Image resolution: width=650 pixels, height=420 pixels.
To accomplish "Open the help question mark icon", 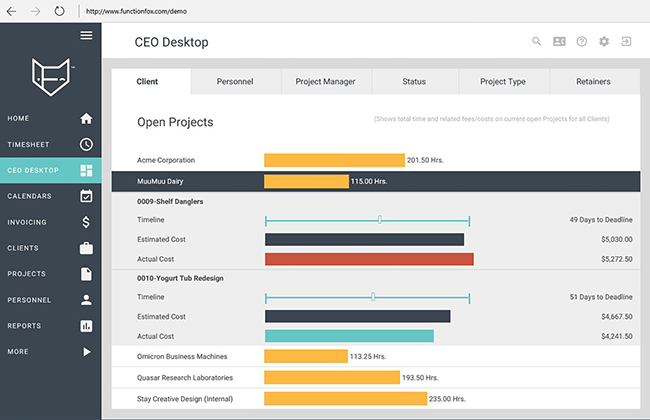I will pos(582,42).
